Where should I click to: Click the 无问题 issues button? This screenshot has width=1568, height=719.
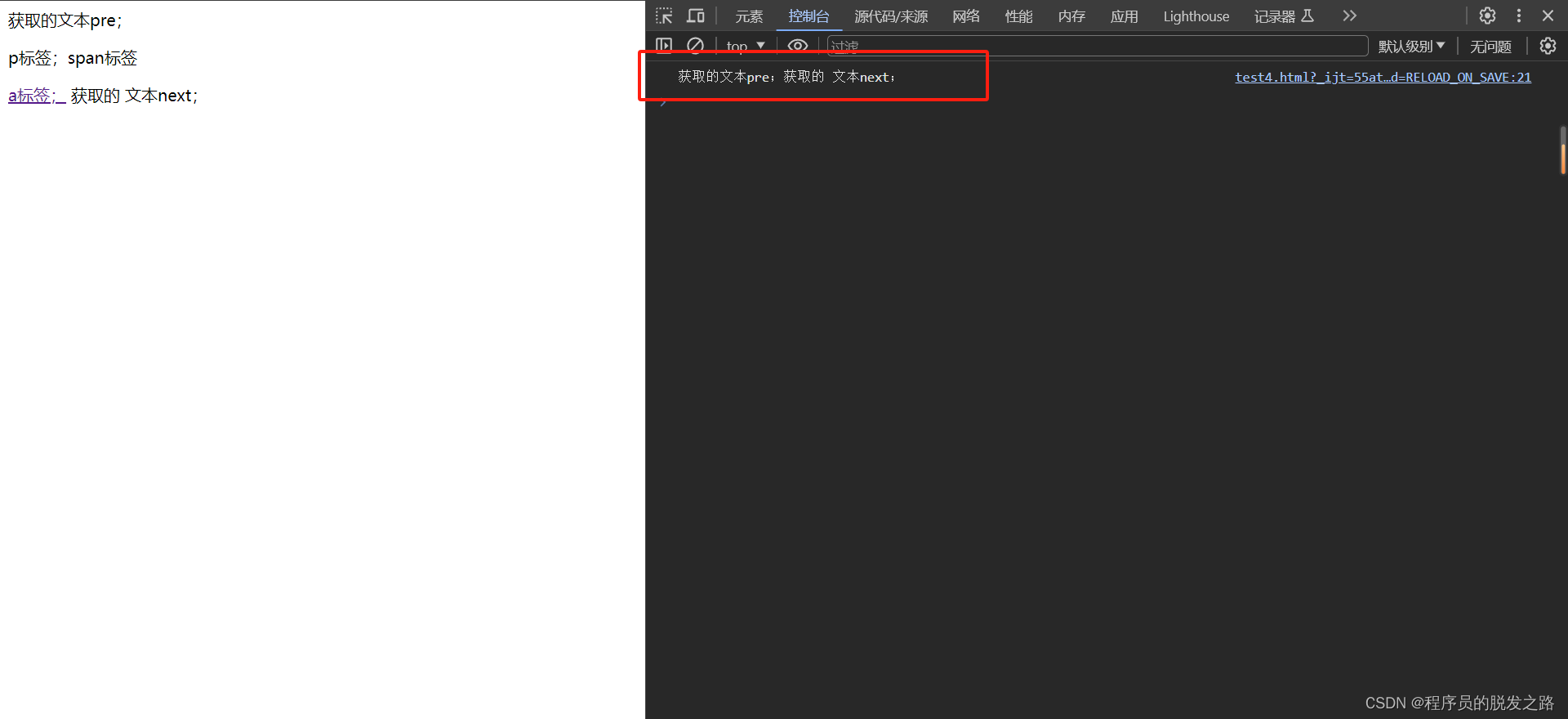coord(1490,47)
